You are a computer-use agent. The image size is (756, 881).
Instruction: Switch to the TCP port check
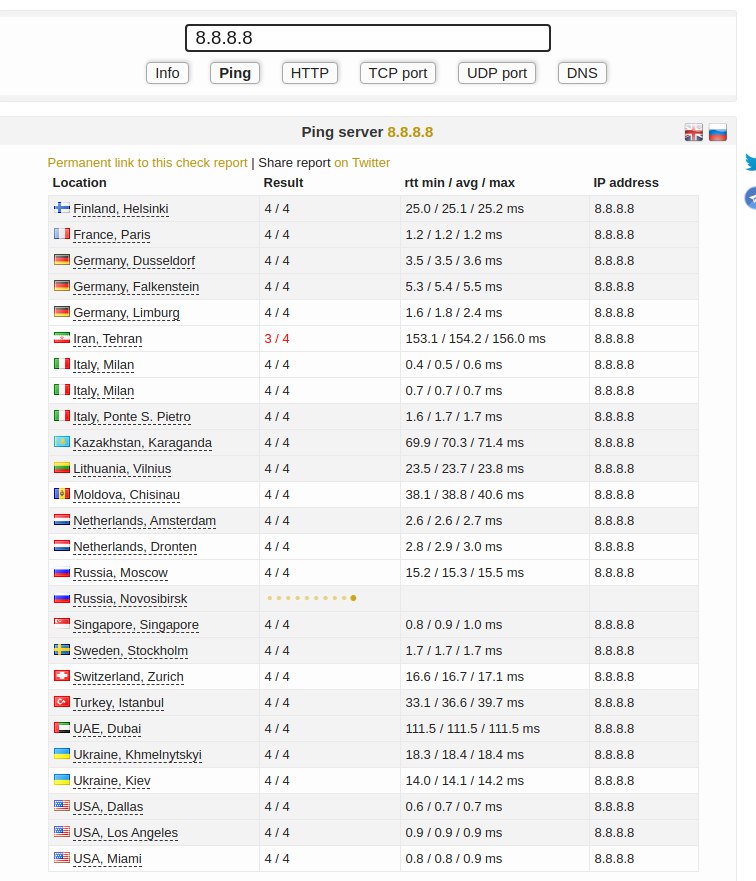(398, 73)
